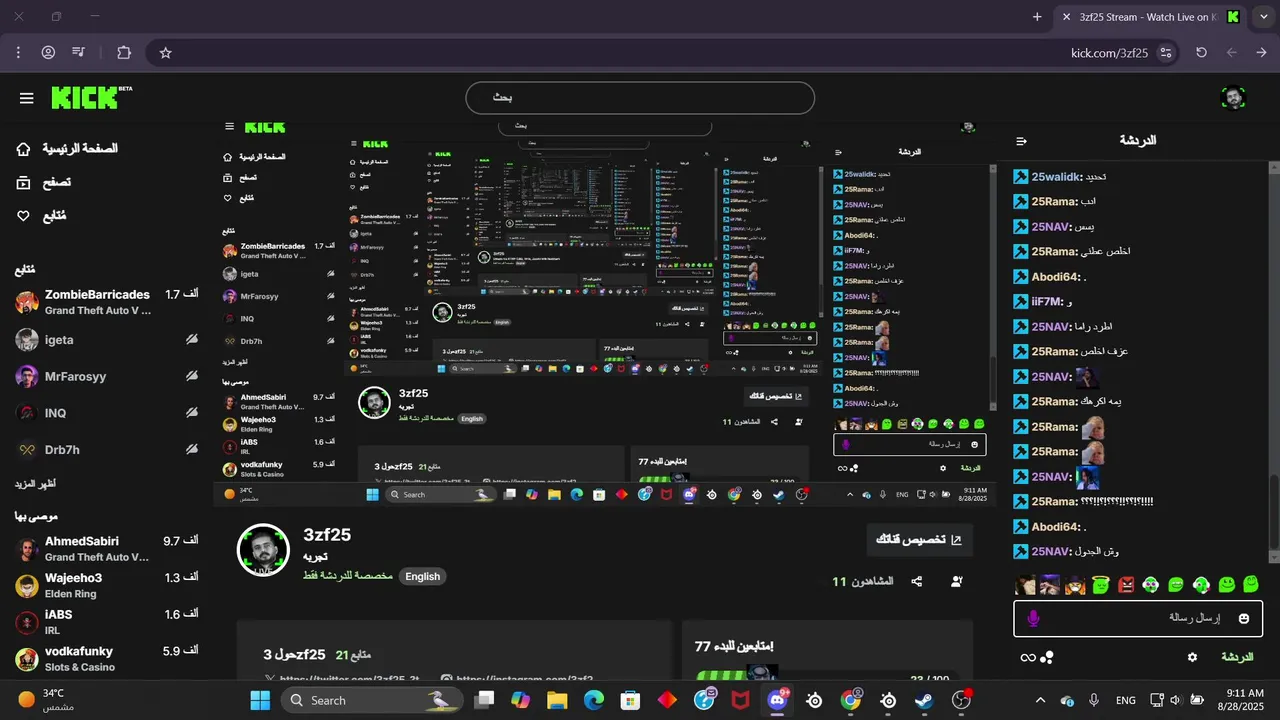
Task: Expand the browser tab search dropdown
Action: 1262,17
